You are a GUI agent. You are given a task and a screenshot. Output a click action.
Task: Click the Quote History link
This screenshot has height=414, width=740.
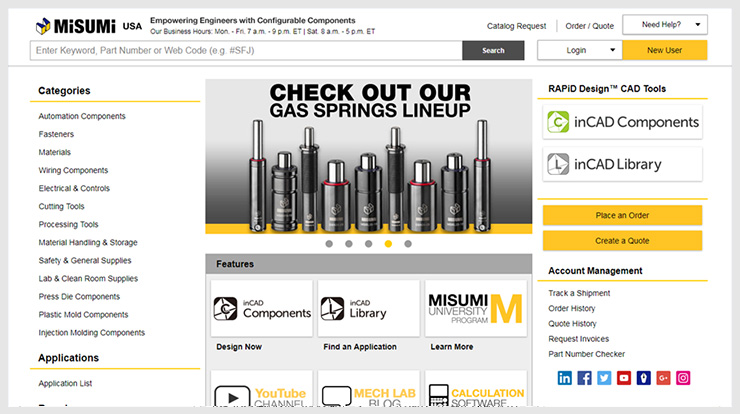click(x=572, y=323)
